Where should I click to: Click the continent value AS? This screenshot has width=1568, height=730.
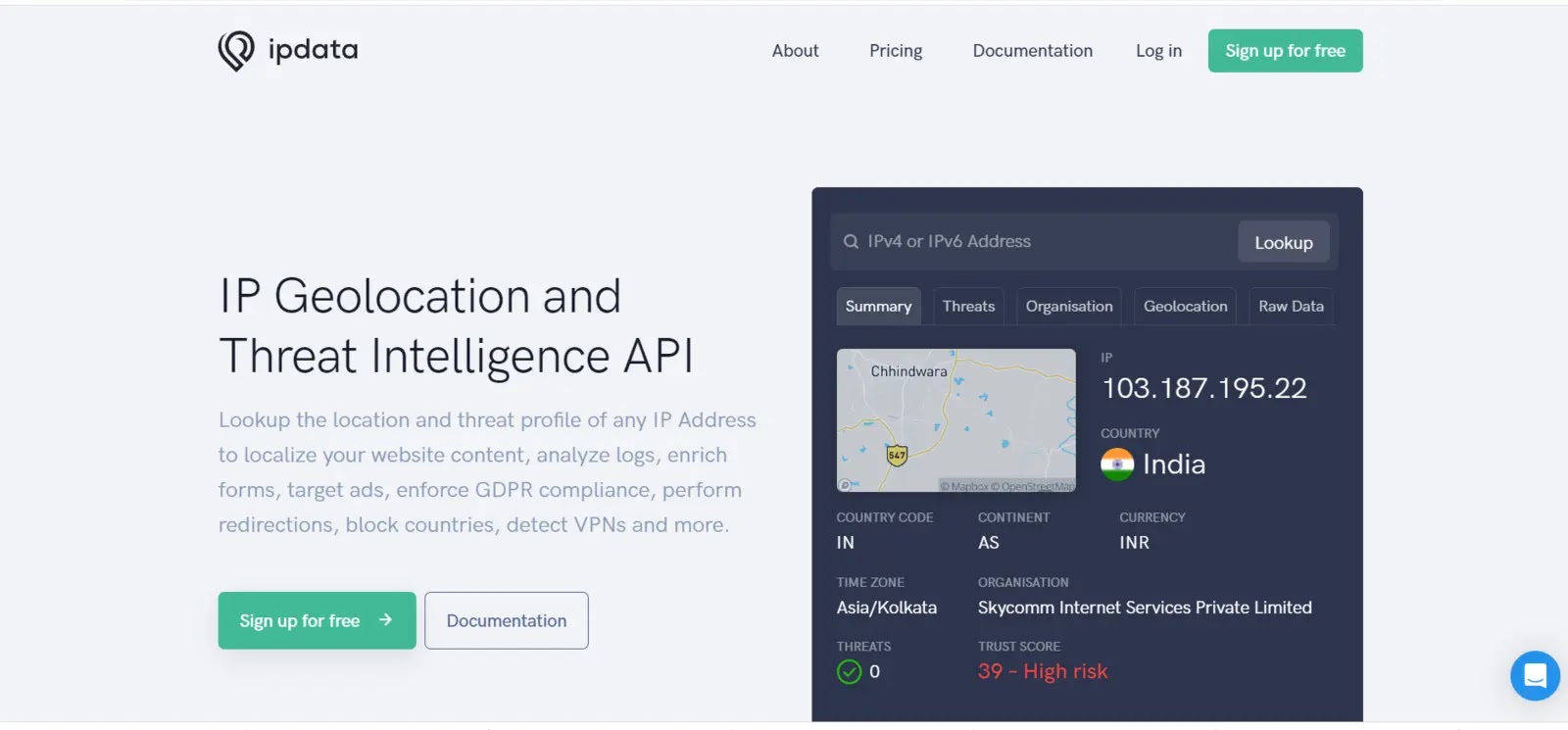[x=989, y=543]
